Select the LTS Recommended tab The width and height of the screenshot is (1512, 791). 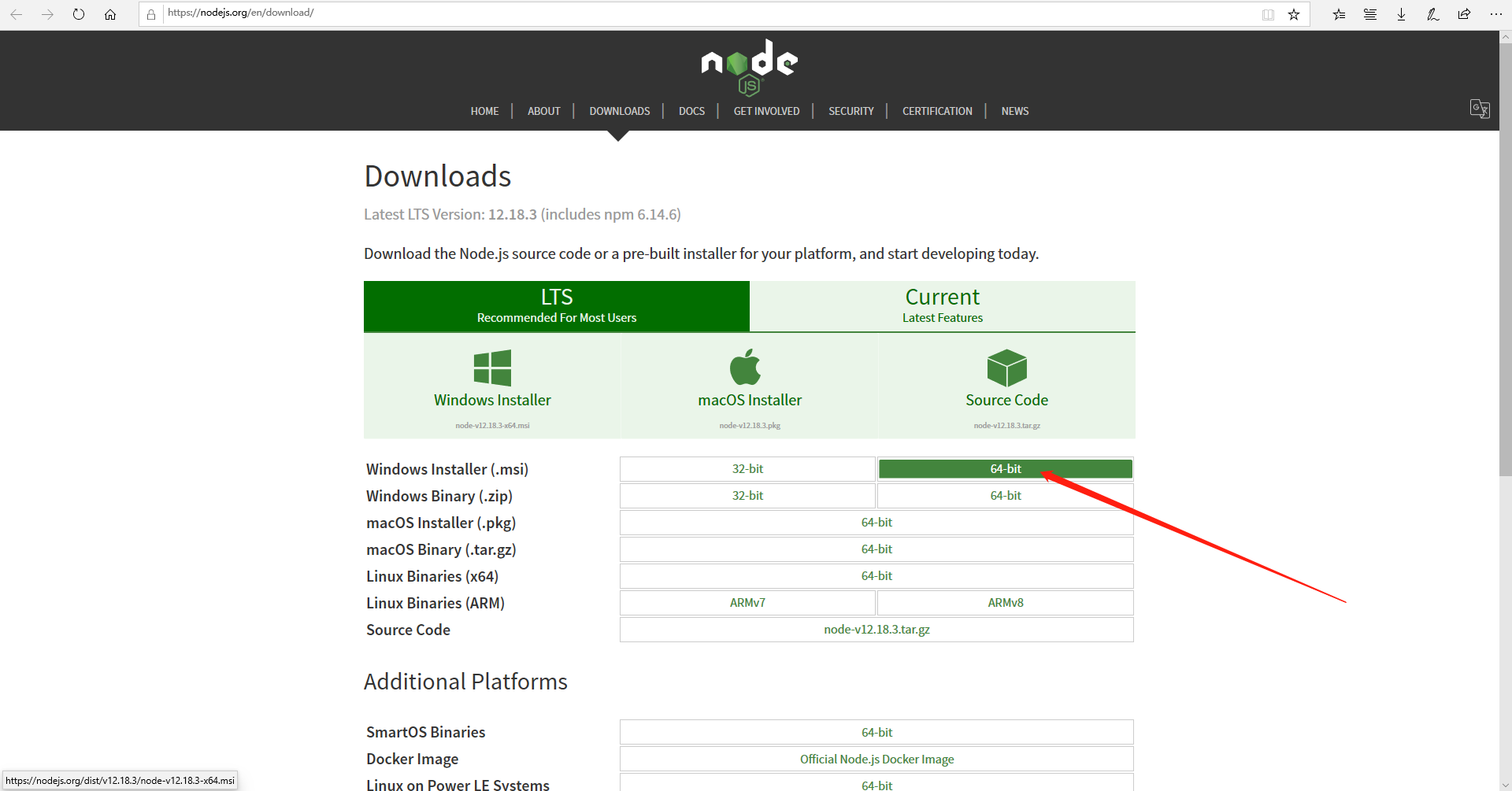pyautogui.click(x=556, y=306)
